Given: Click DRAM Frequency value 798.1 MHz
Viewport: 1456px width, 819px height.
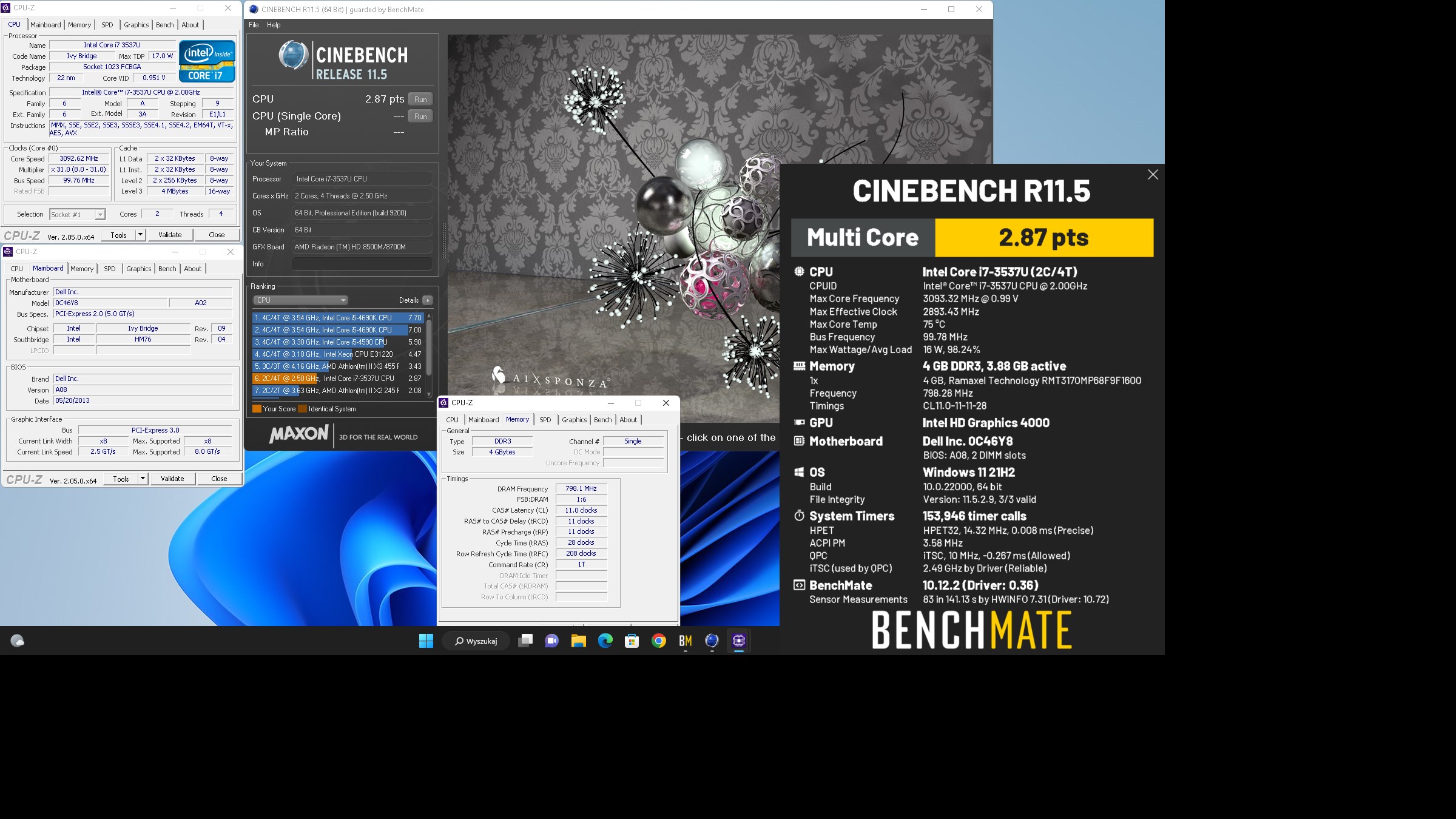Looking at the screenshot, I should click(581, 488).
